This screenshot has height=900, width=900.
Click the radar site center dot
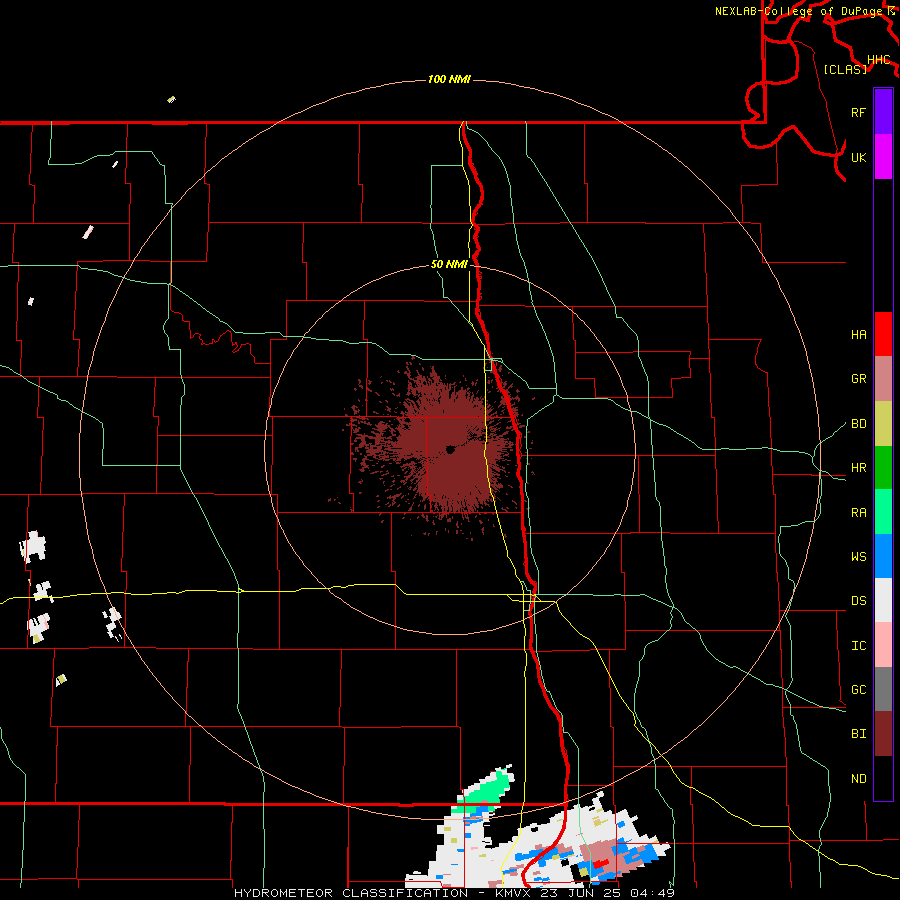(450, 450)
